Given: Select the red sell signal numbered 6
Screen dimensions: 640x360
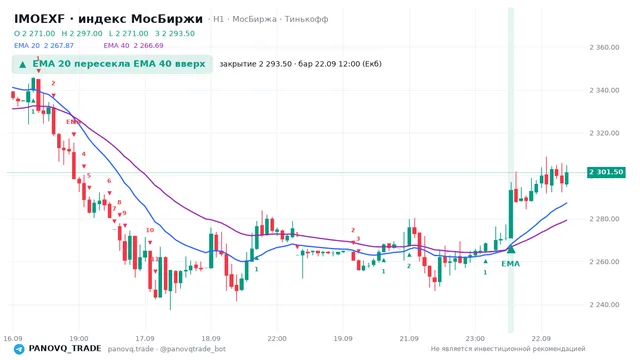Looking at the screenshot, I should coord(109,181).
